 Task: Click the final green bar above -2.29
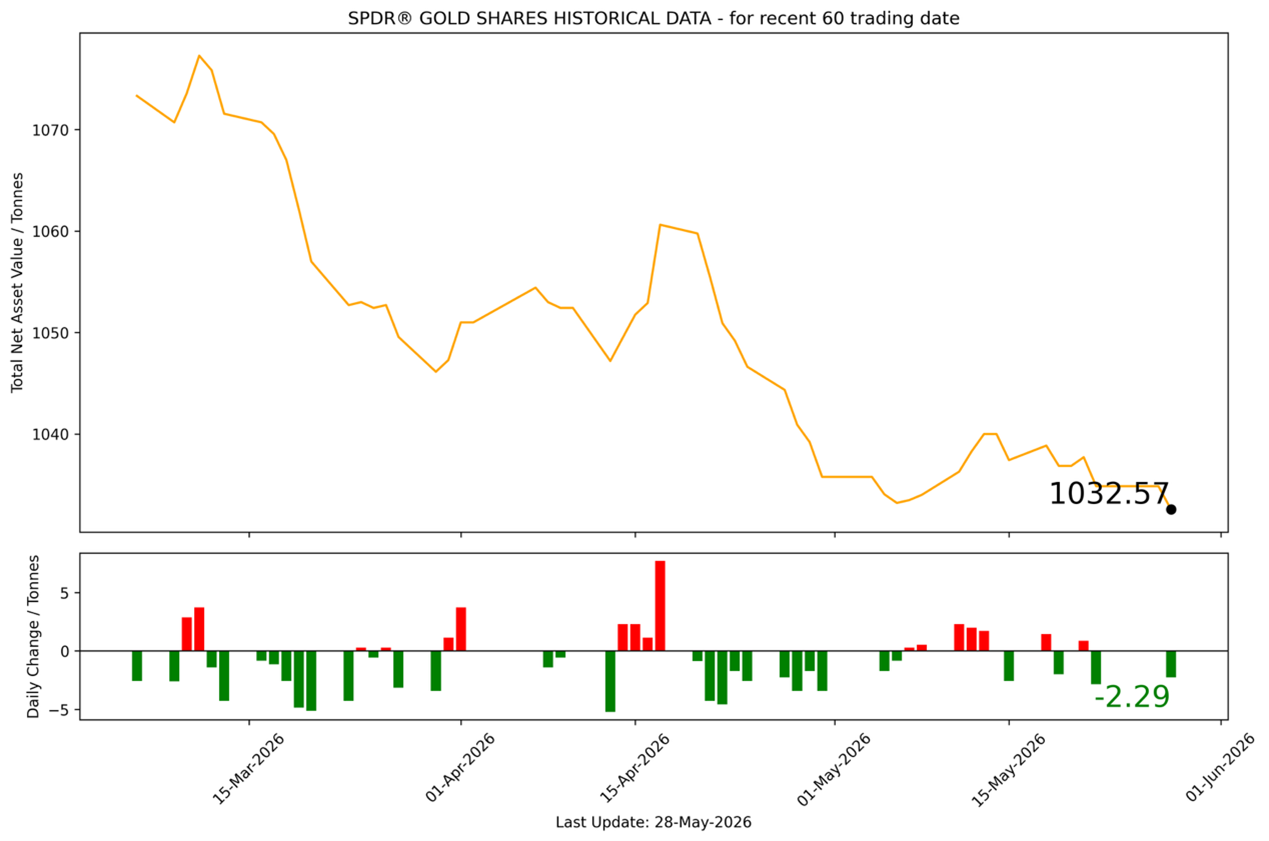click(x=1171, y=664)
